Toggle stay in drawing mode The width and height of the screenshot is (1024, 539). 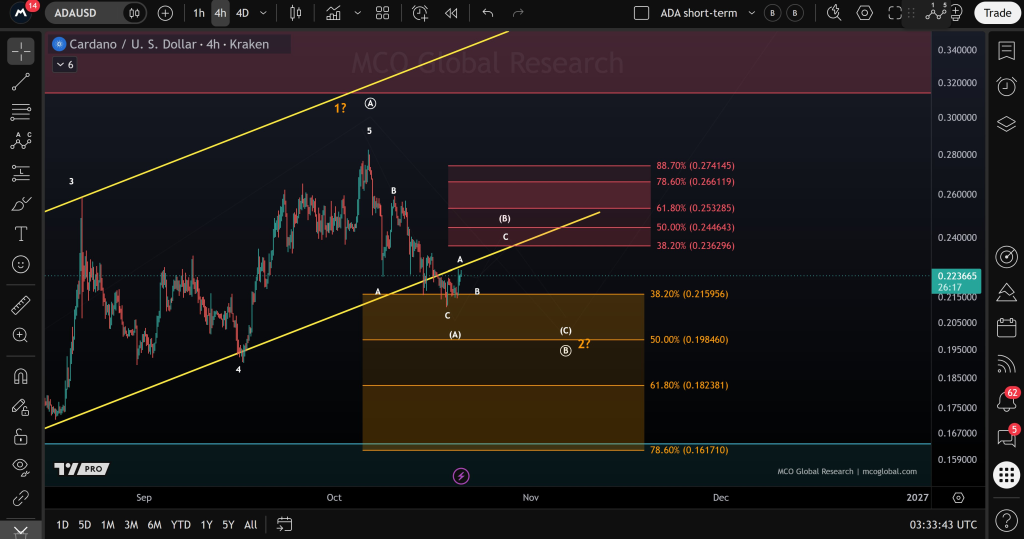(x=21, y=407)
